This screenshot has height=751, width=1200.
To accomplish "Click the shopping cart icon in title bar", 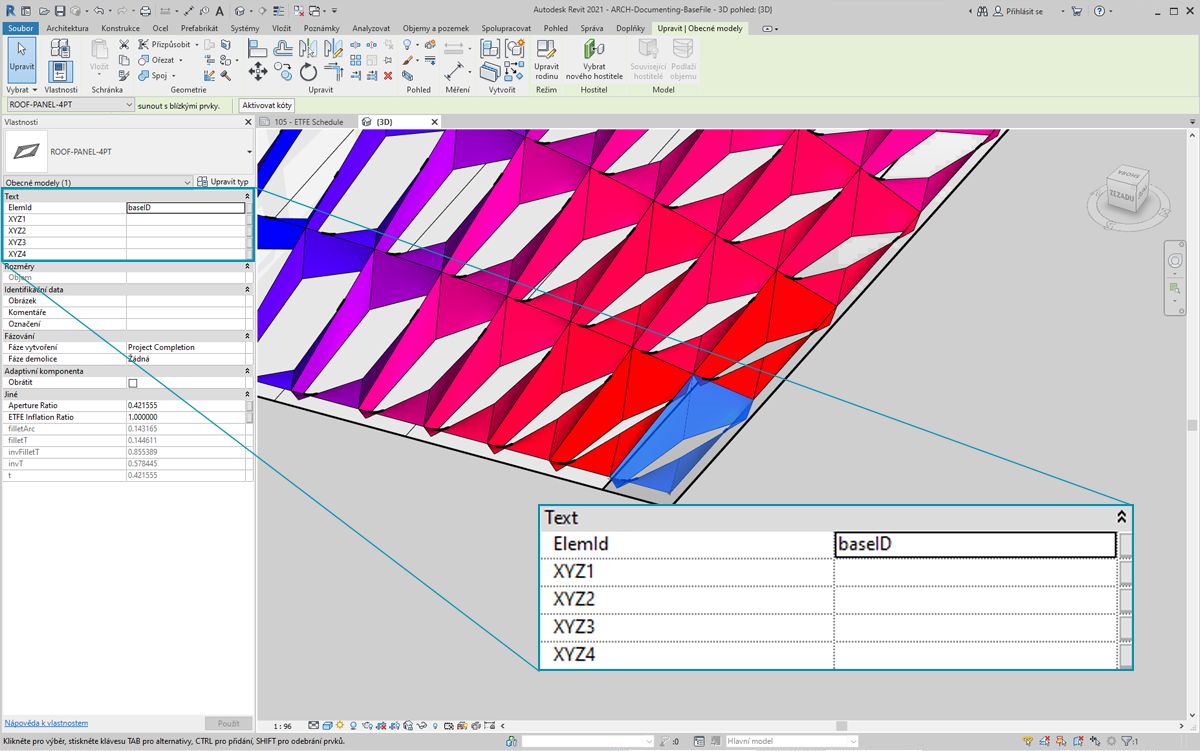I will 1076,11.
